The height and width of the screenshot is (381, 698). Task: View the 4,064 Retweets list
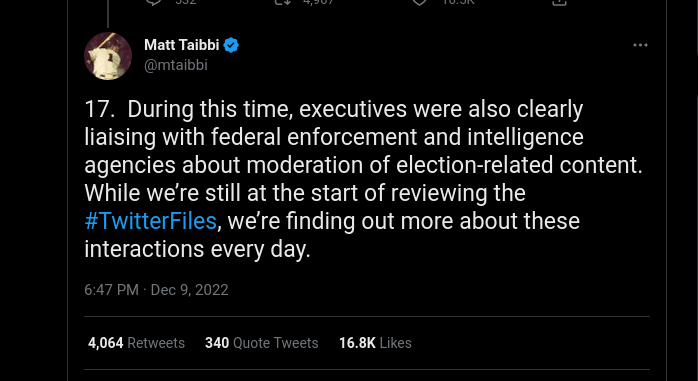136,343
